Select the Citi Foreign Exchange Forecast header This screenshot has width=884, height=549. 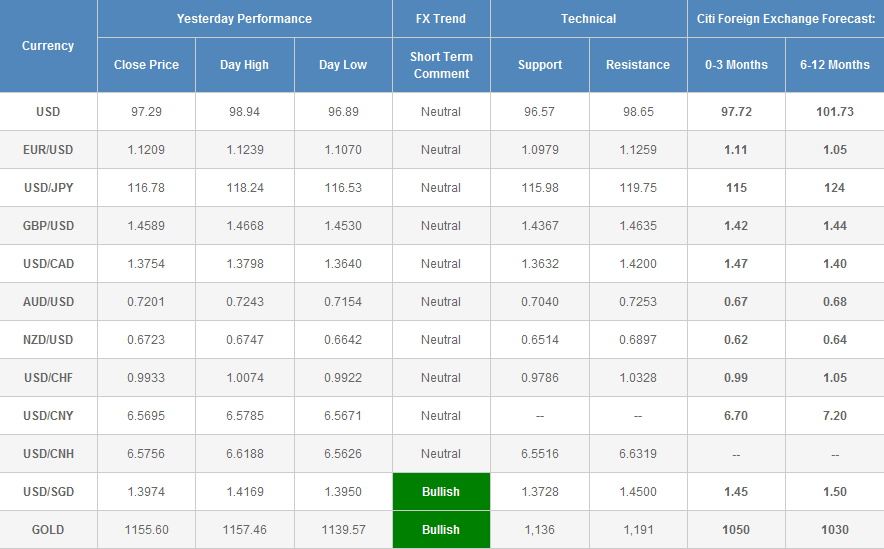click(785, 19)
